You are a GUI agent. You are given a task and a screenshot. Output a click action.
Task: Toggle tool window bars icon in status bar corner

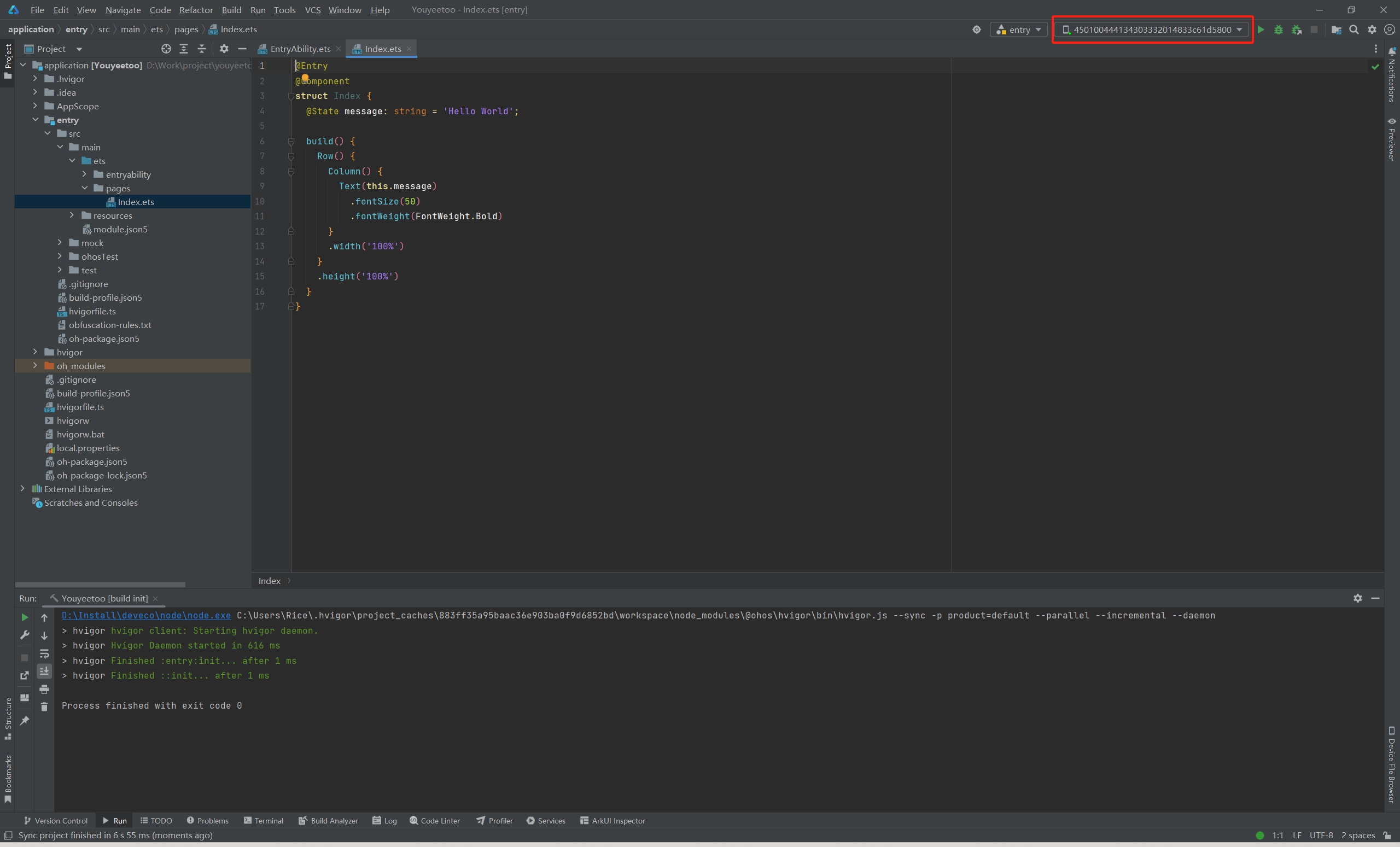click(x=8, y=835)
